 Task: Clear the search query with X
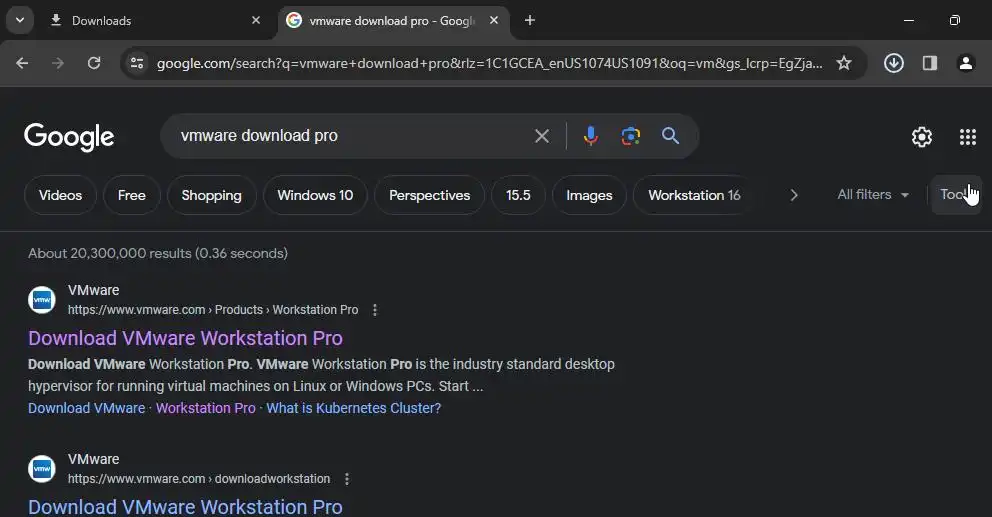542,136
